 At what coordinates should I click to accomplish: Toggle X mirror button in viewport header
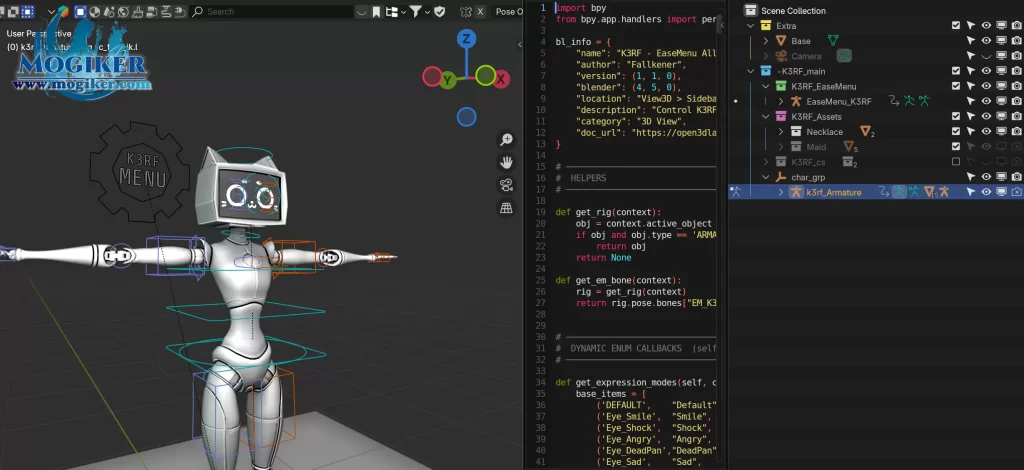pyautogui.click(x=480, y=12)
